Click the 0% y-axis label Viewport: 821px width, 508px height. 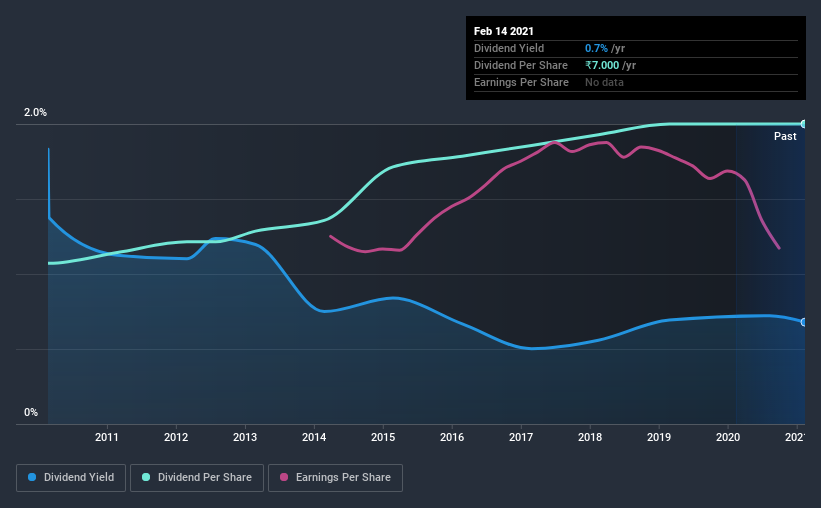[x=31, y=413]
